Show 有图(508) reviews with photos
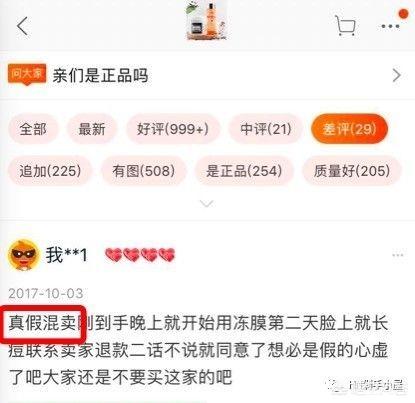The image size is (415, 403). pos(143,171)
